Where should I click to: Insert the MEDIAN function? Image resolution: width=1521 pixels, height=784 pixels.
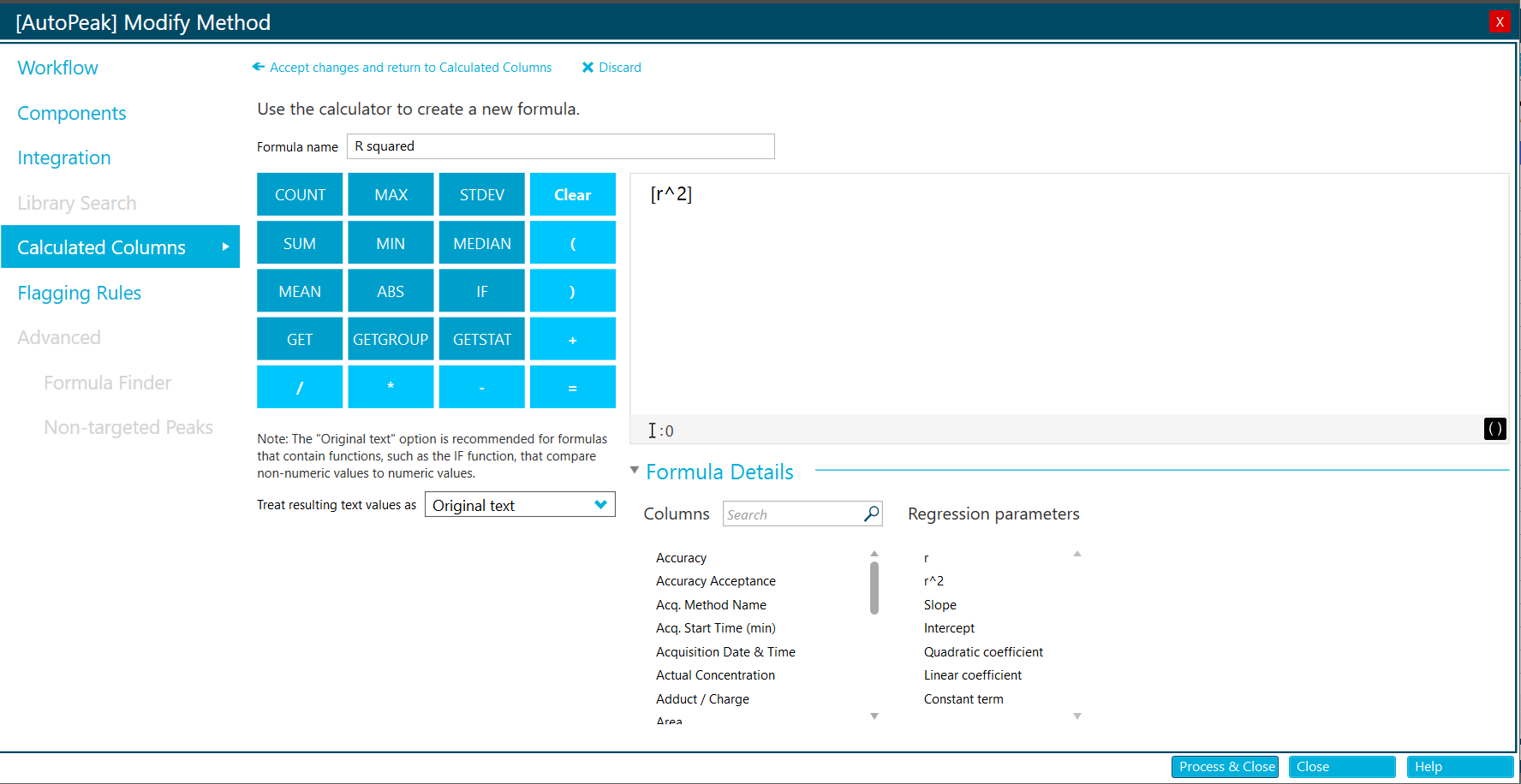pos(481,243)
